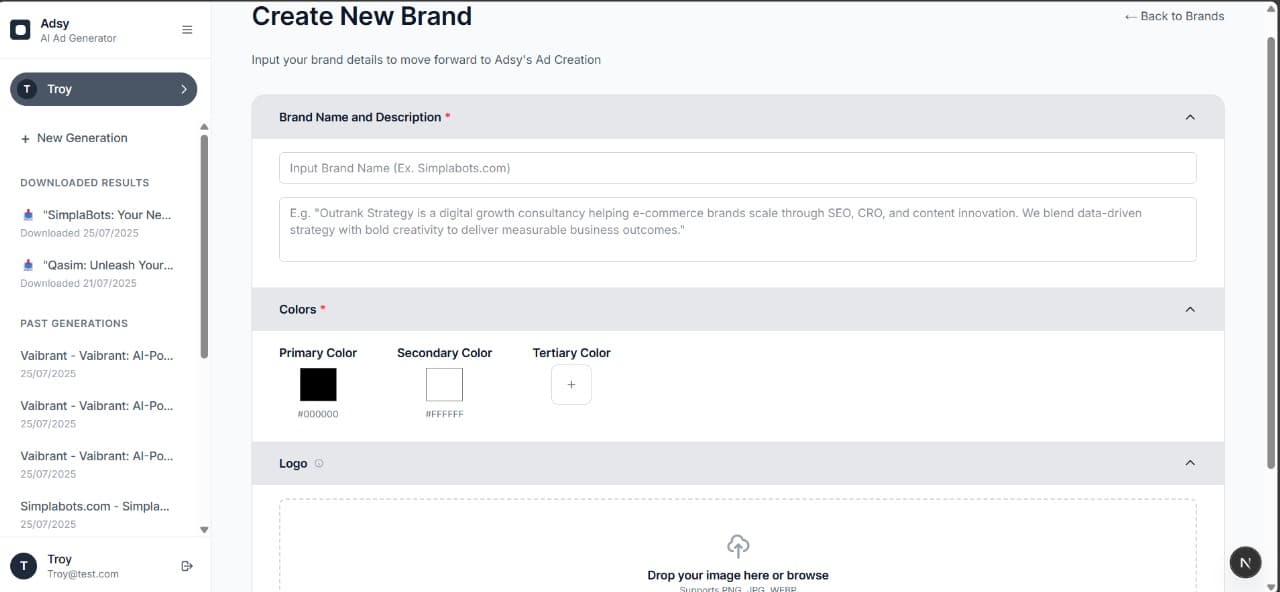The height and width of the screenshot is (592, 1280).
Task: Open first Vaibrant past generation
Action: 97,363
